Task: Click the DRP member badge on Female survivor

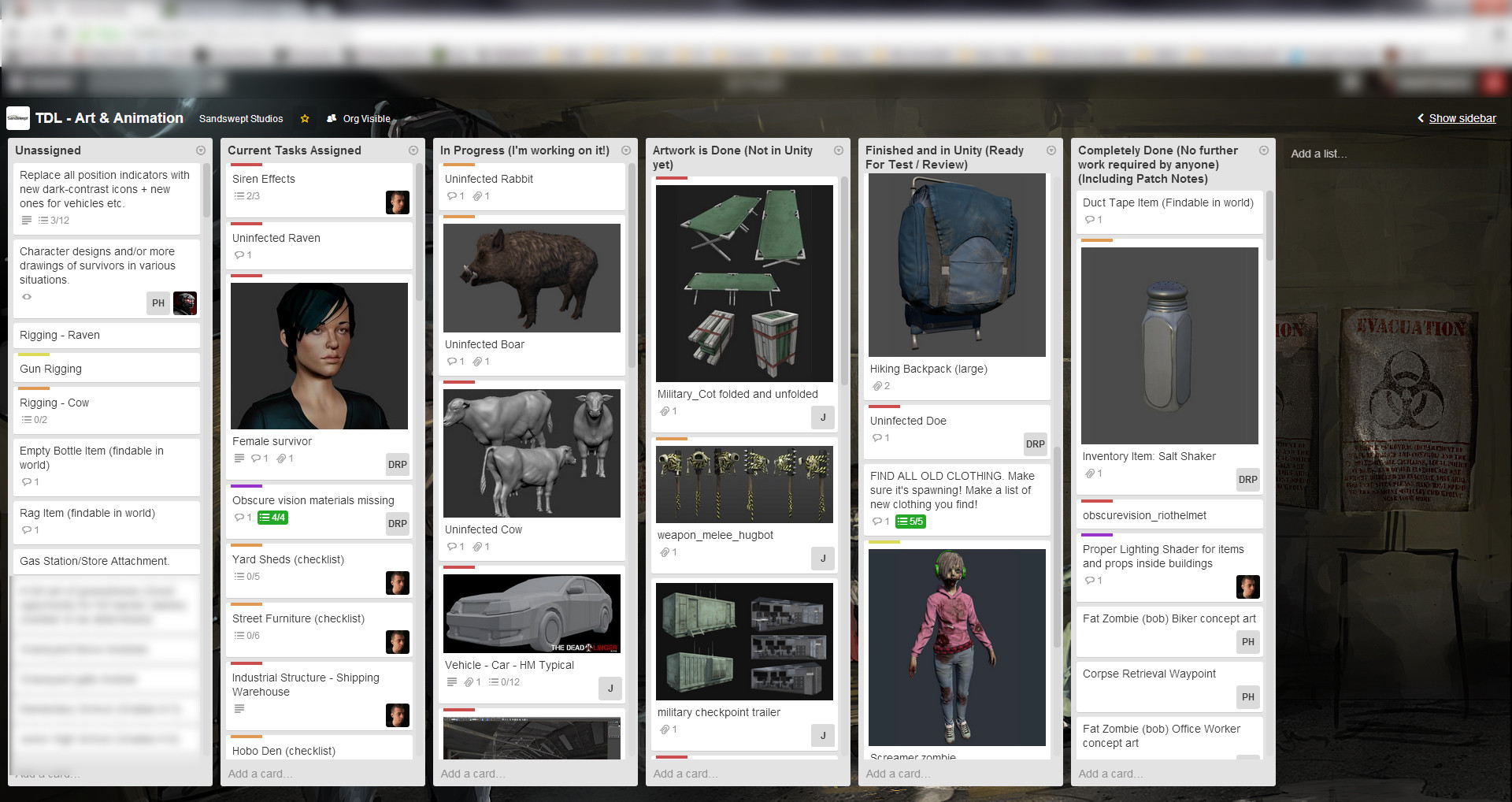Action: pyautogui.click(x=397, y=464)
